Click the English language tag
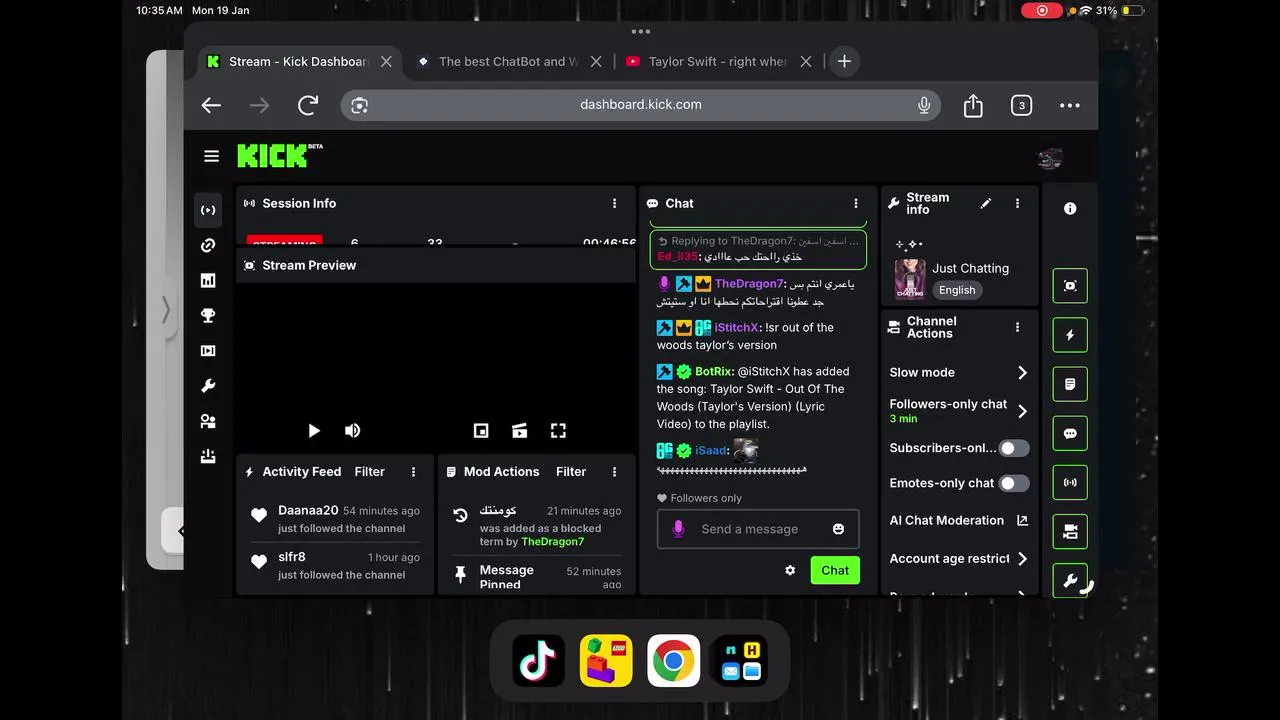Viewport: 1280px width, 720px height. click(x=957, y=290)
